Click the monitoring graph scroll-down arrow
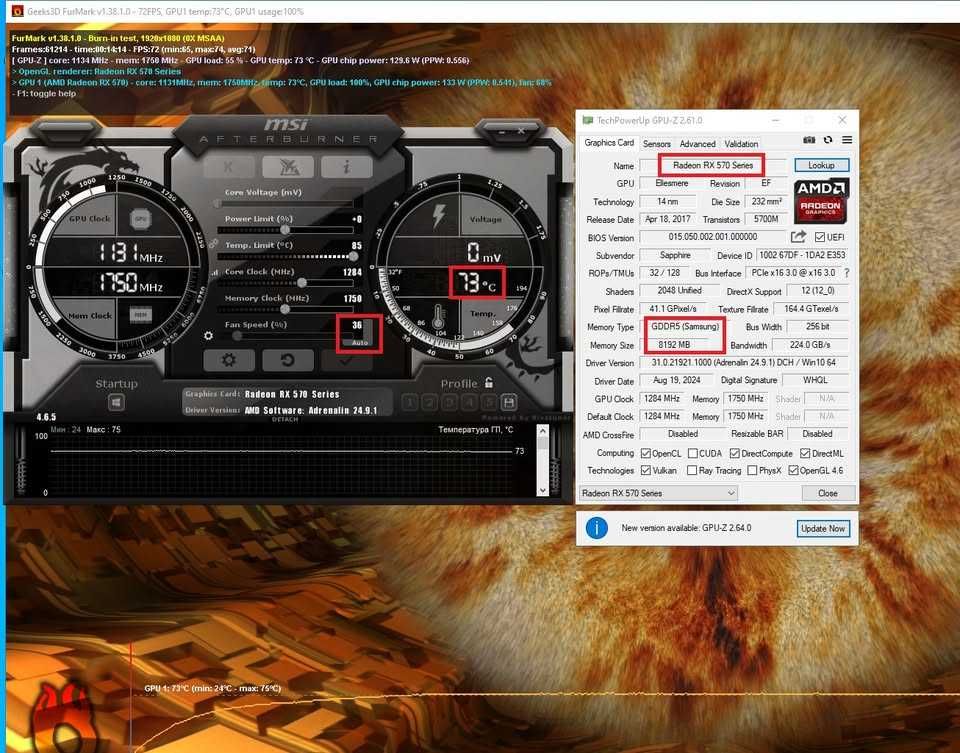 pos(542,490)
